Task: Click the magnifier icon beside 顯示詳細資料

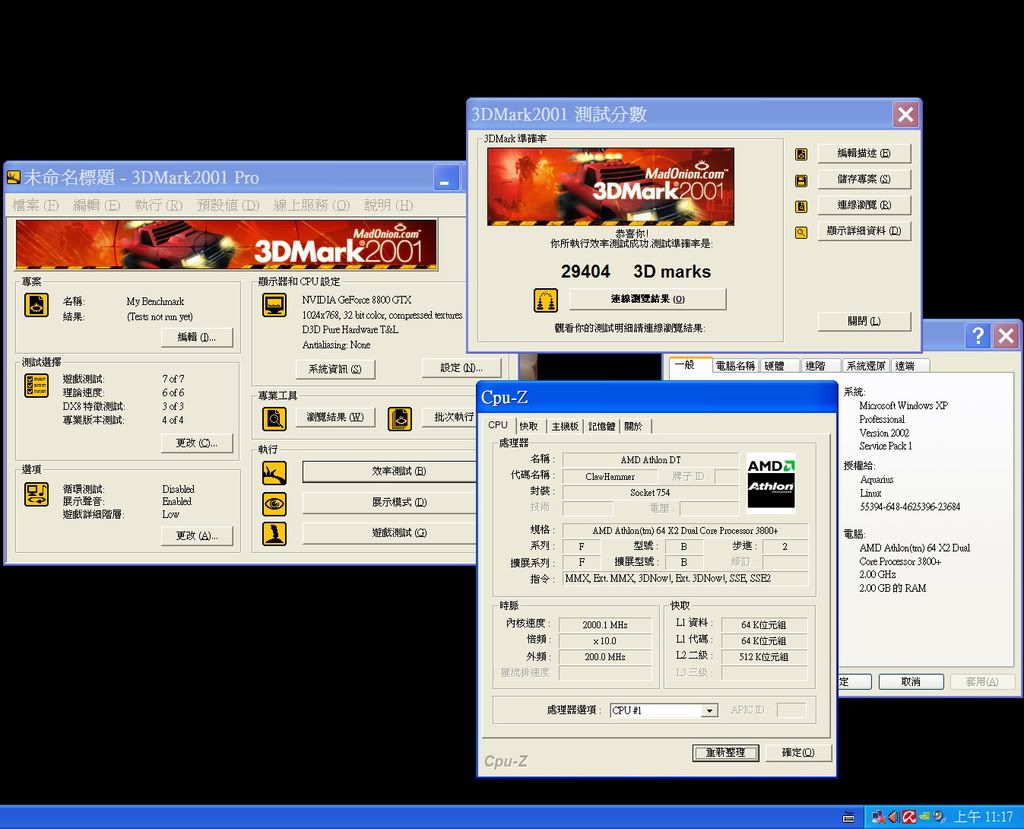Action: coord(801,233)
